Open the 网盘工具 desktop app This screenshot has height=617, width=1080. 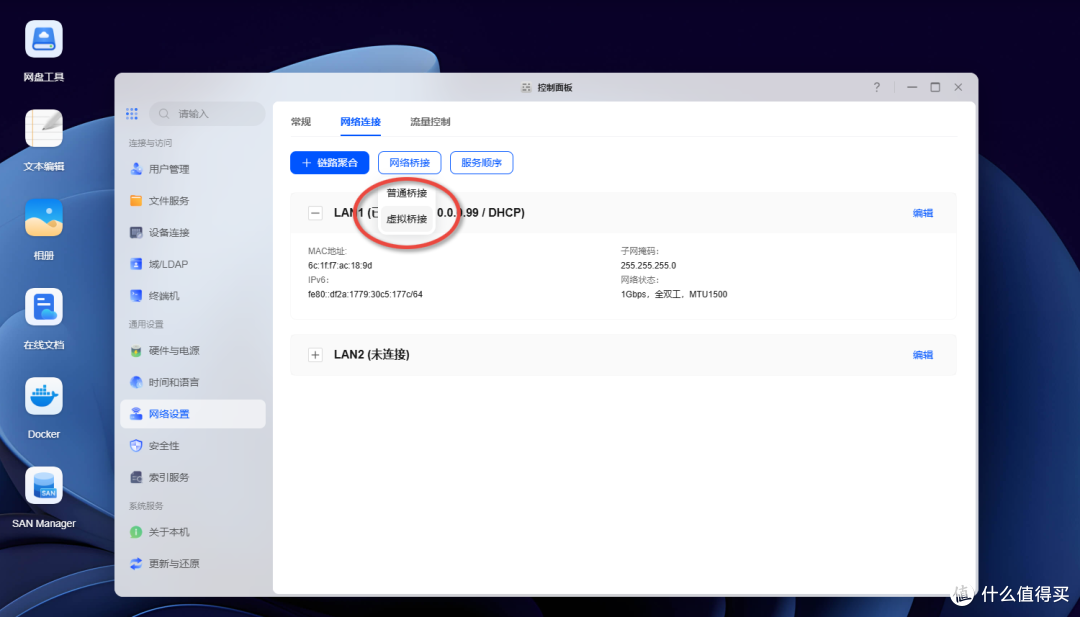(x=44, y=39)
